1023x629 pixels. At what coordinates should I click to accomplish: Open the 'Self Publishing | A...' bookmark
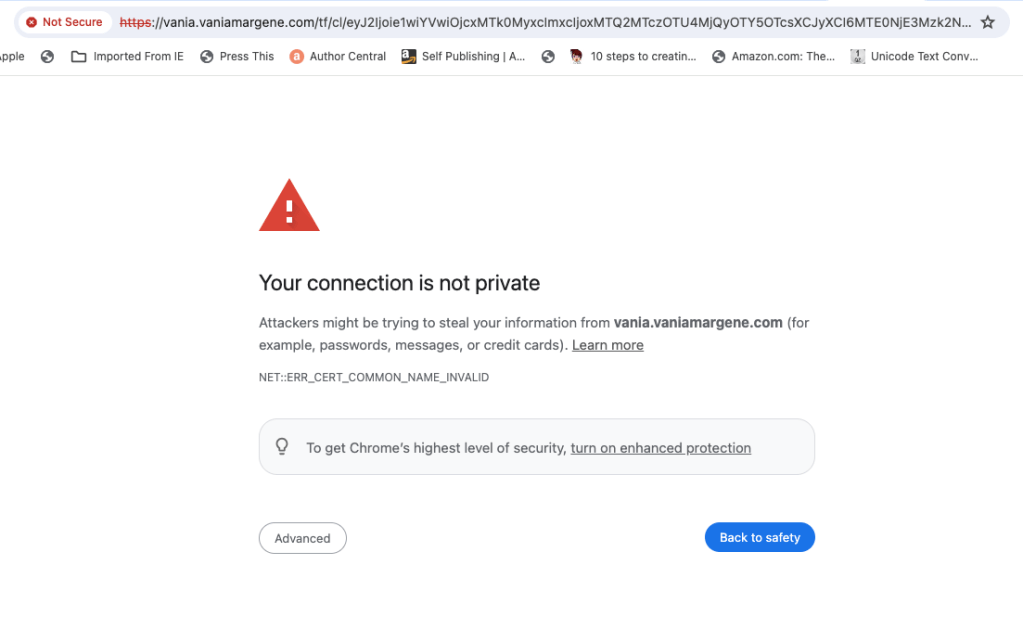[466, 56]
